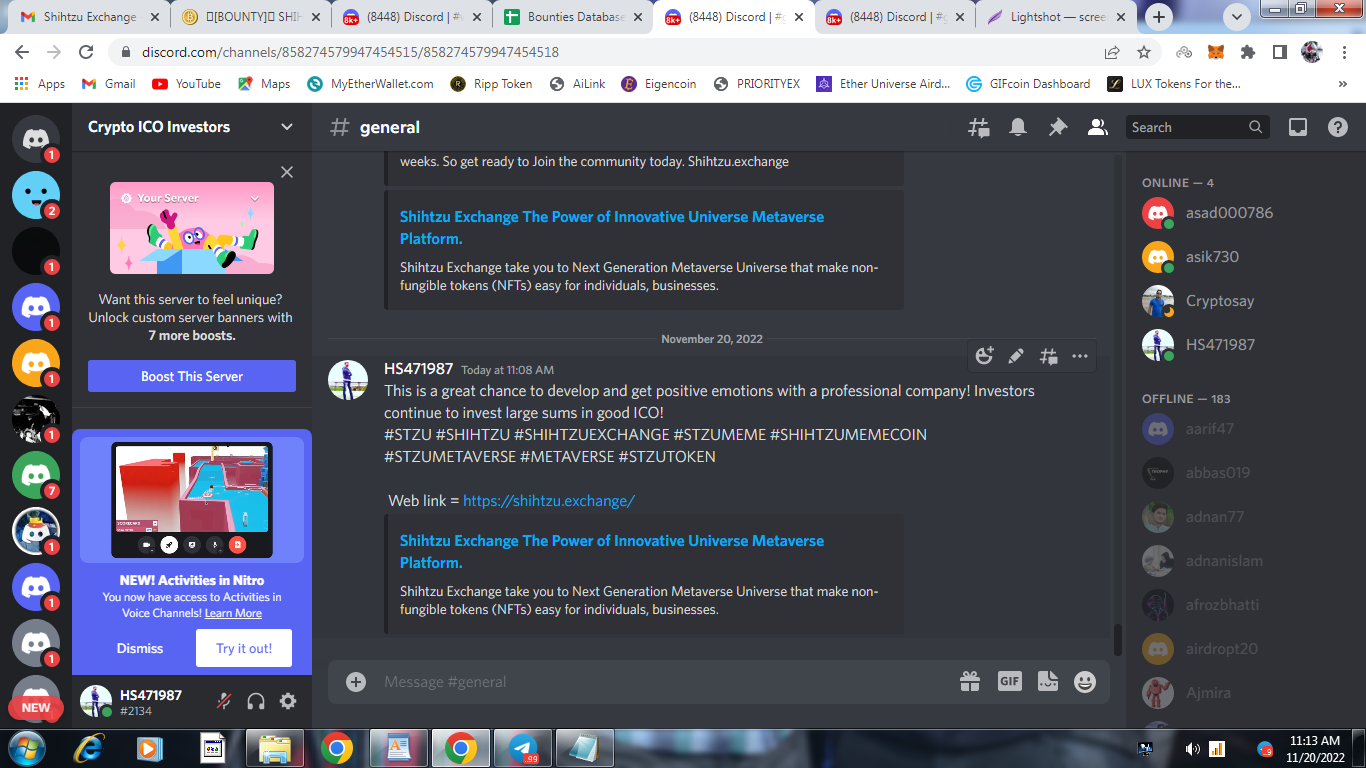
Task: Toggle deafen headphones icon
Action: (x=256, y=701)
